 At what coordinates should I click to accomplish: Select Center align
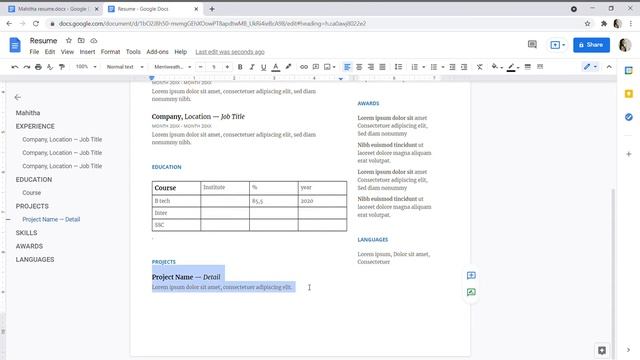(359, 67)
